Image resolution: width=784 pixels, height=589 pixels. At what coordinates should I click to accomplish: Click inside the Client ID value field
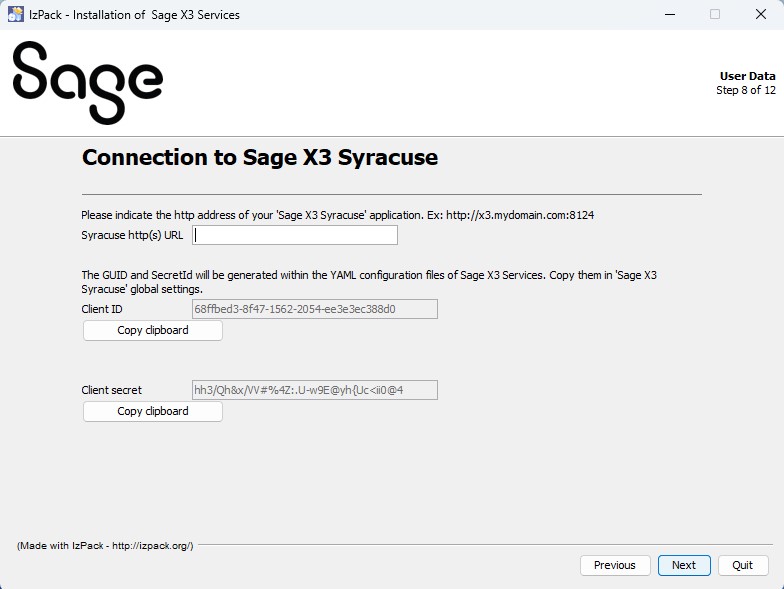314,309
